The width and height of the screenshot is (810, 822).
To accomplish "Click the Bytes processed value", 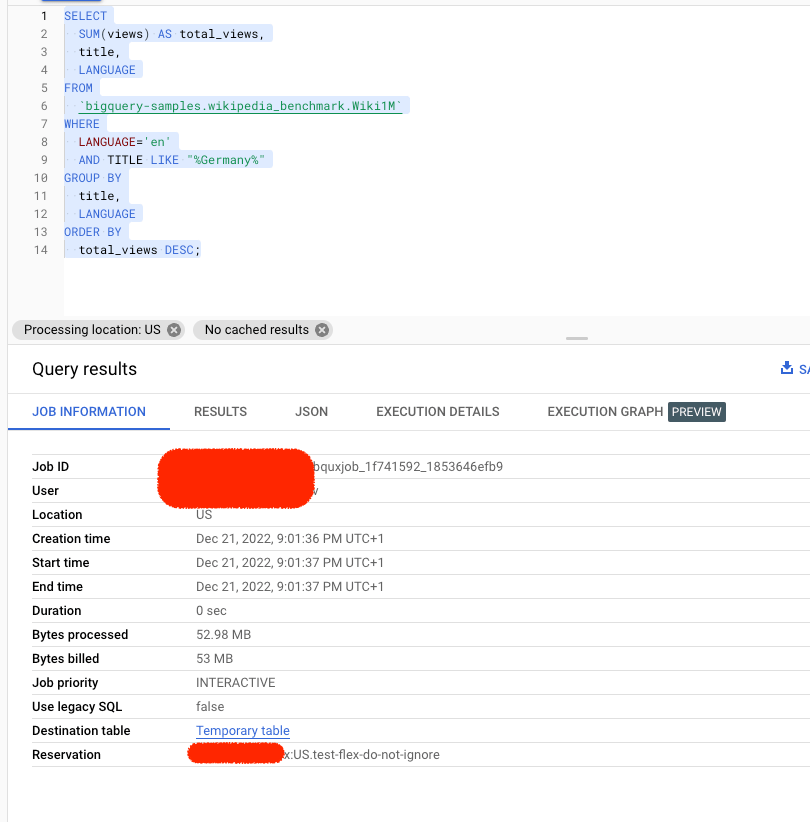I will [x=223, y=634].
